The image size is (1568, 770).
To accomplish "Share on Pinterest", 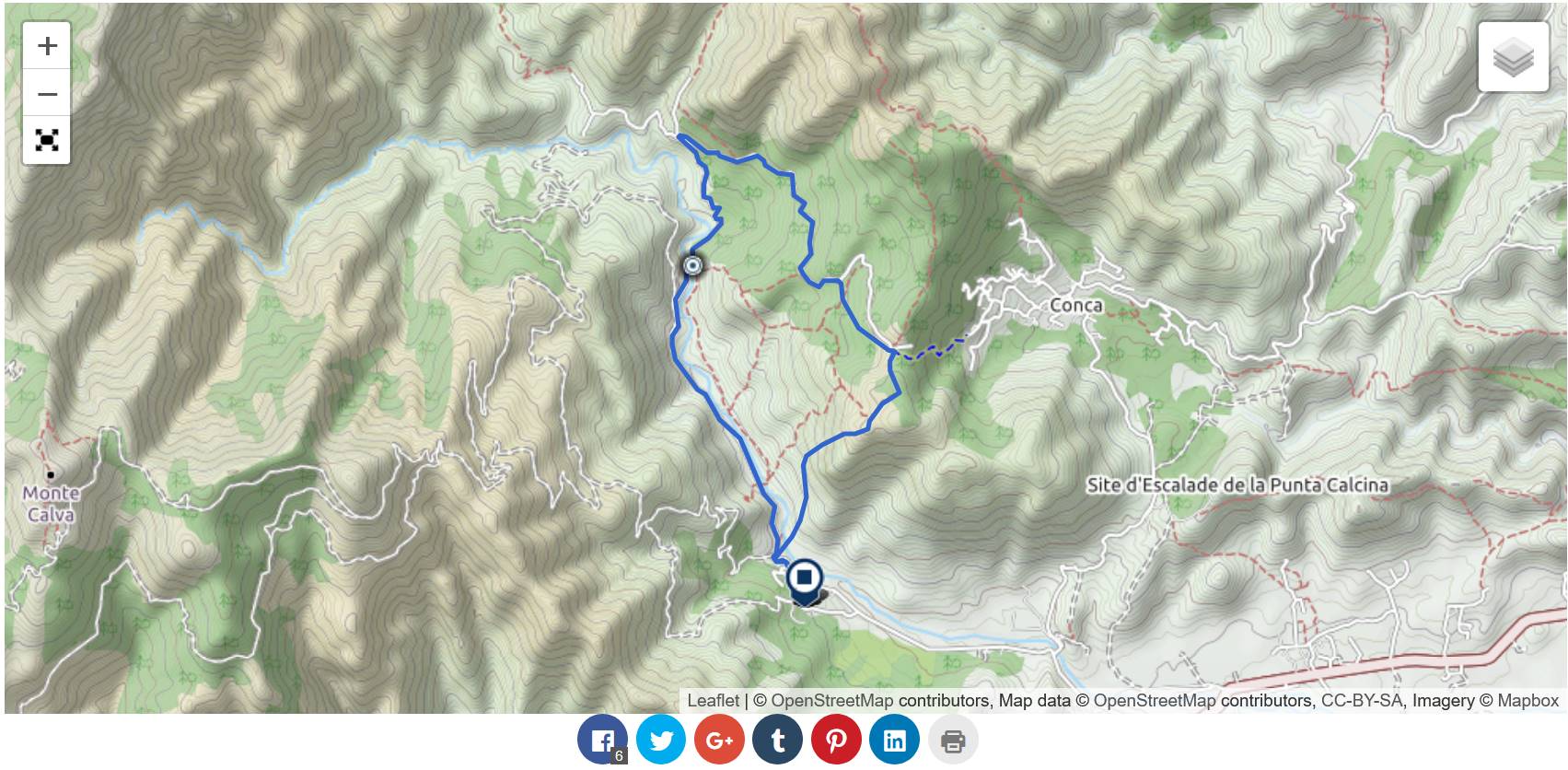I will pyautogui.click(x=836, y=740).
